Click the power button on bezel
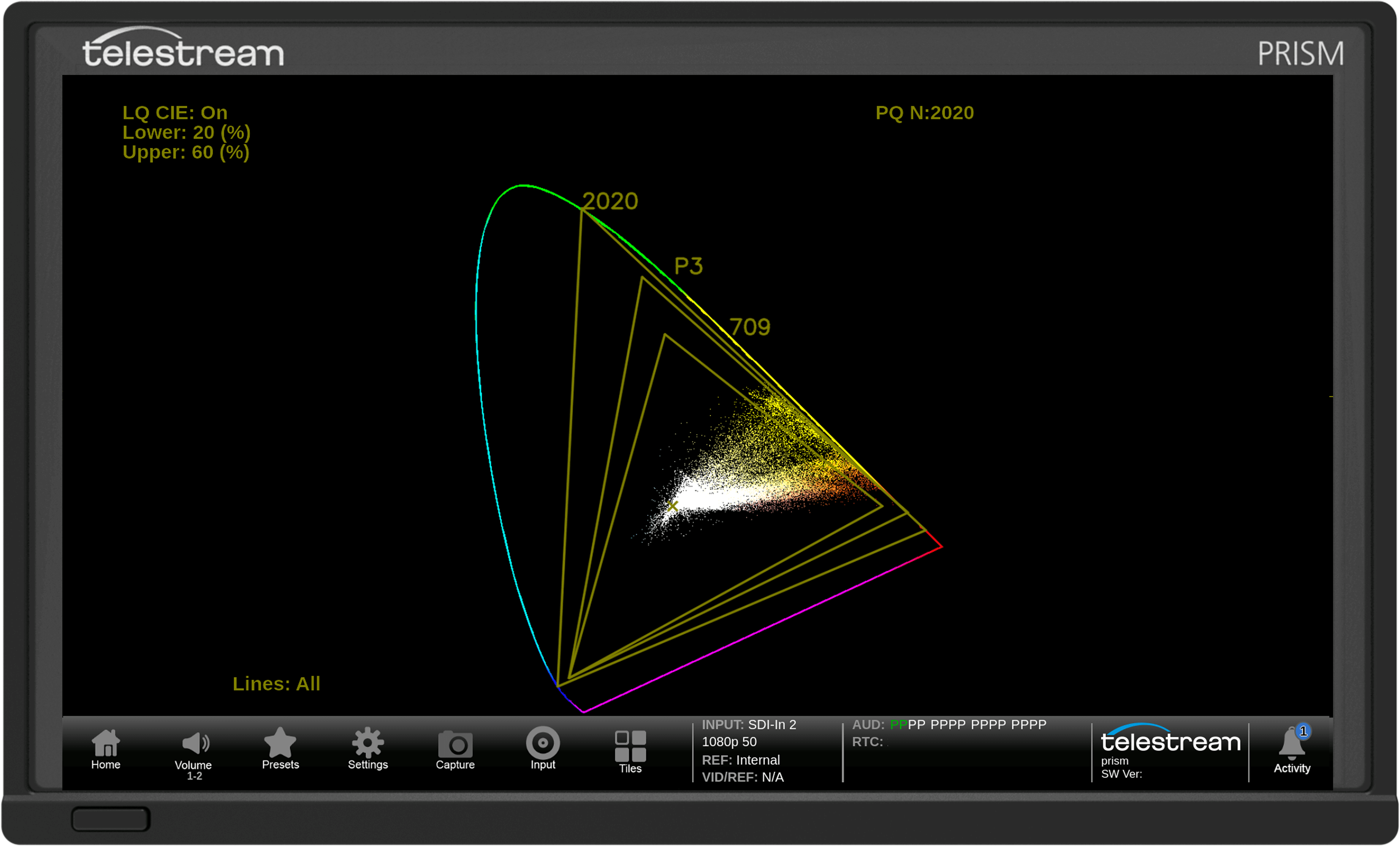 pyautogui.click(x=111, y=819)
